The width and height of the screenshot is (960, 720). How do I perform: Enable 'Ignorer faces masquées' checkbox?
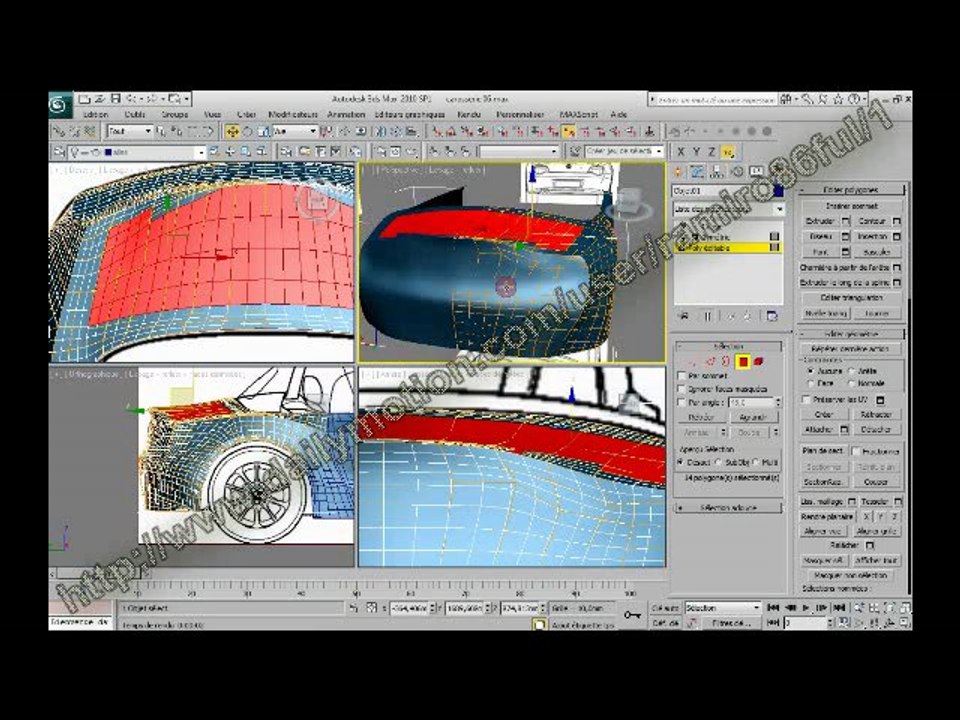(681, 389)
